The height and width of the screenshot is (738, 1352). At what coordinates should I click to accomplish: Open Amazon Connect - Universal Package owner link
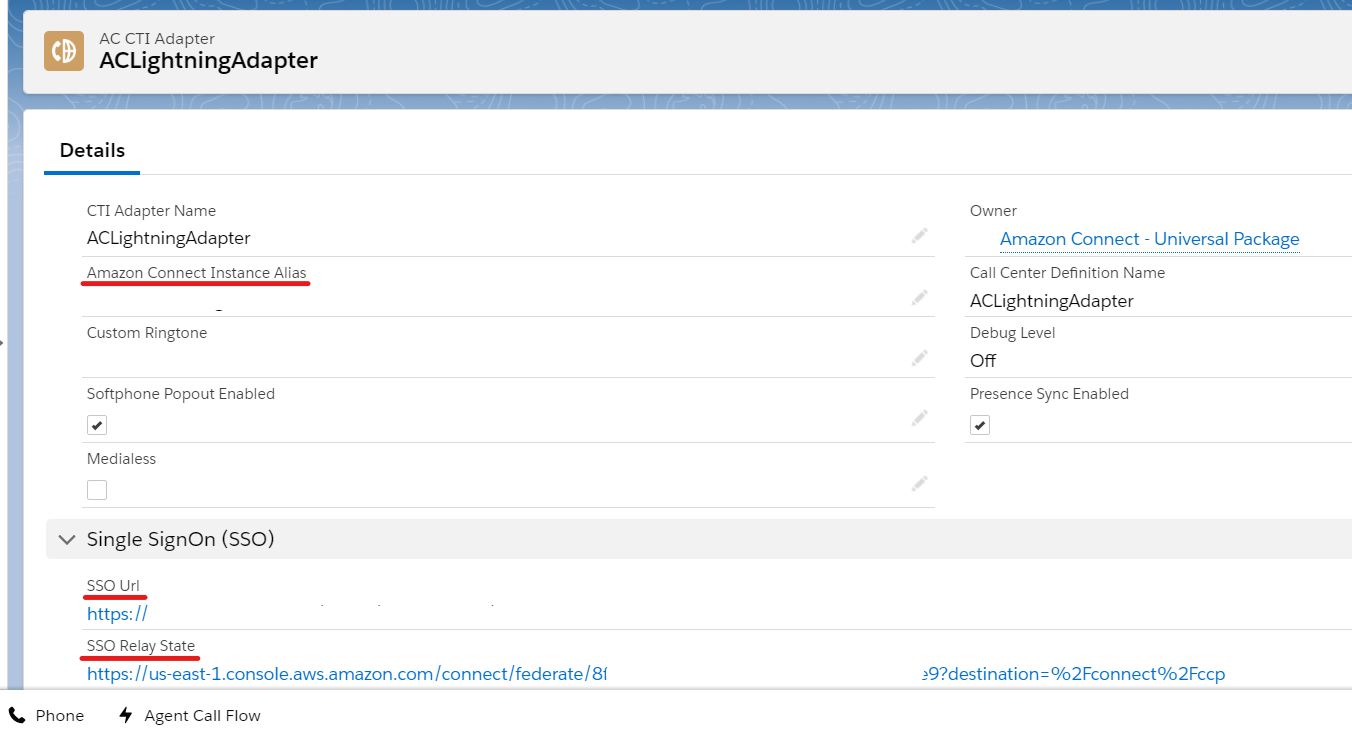(x=1150, y=239)
